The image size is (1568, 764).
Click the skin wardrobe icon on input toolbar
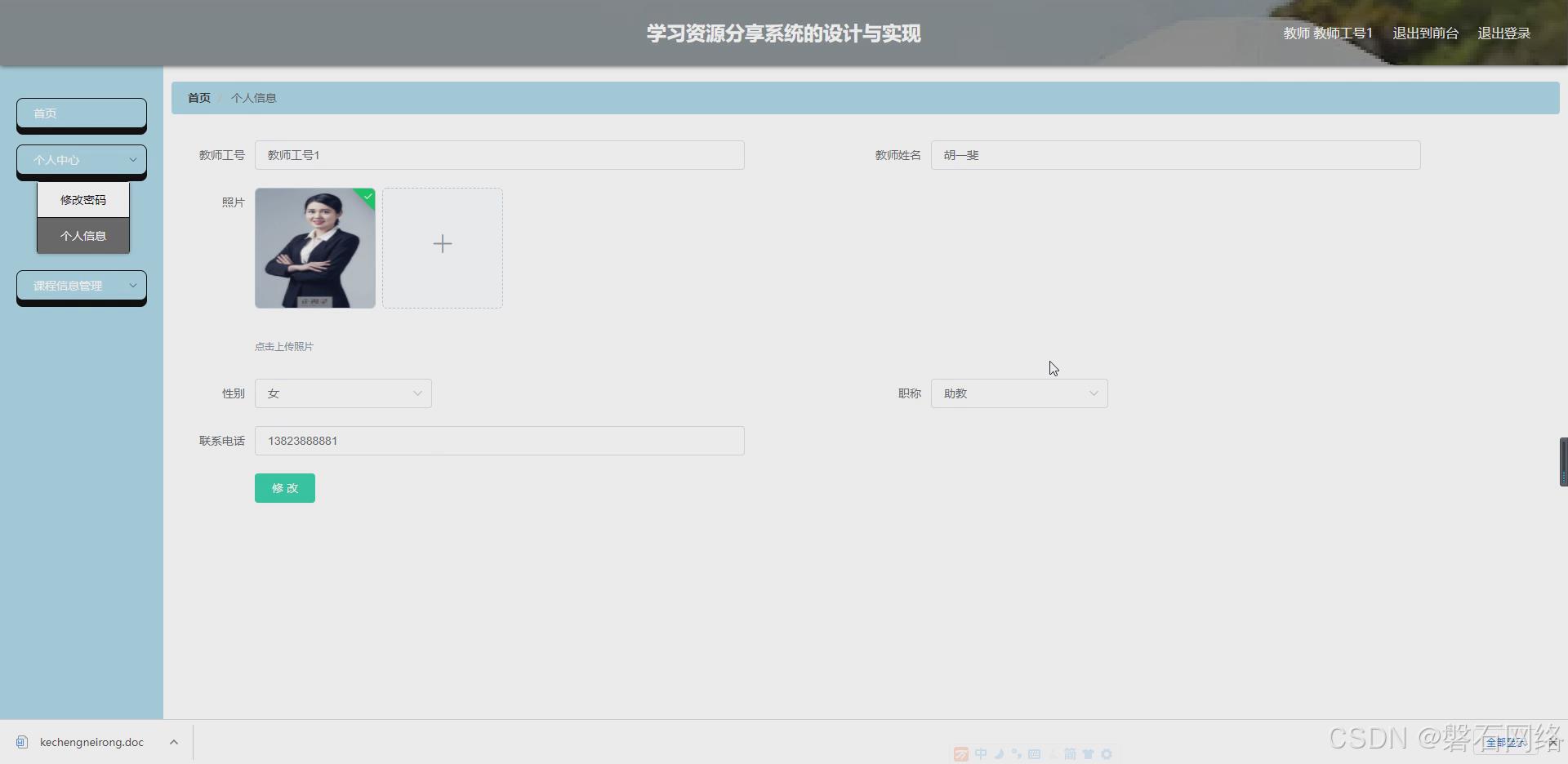click(1089, 754)
